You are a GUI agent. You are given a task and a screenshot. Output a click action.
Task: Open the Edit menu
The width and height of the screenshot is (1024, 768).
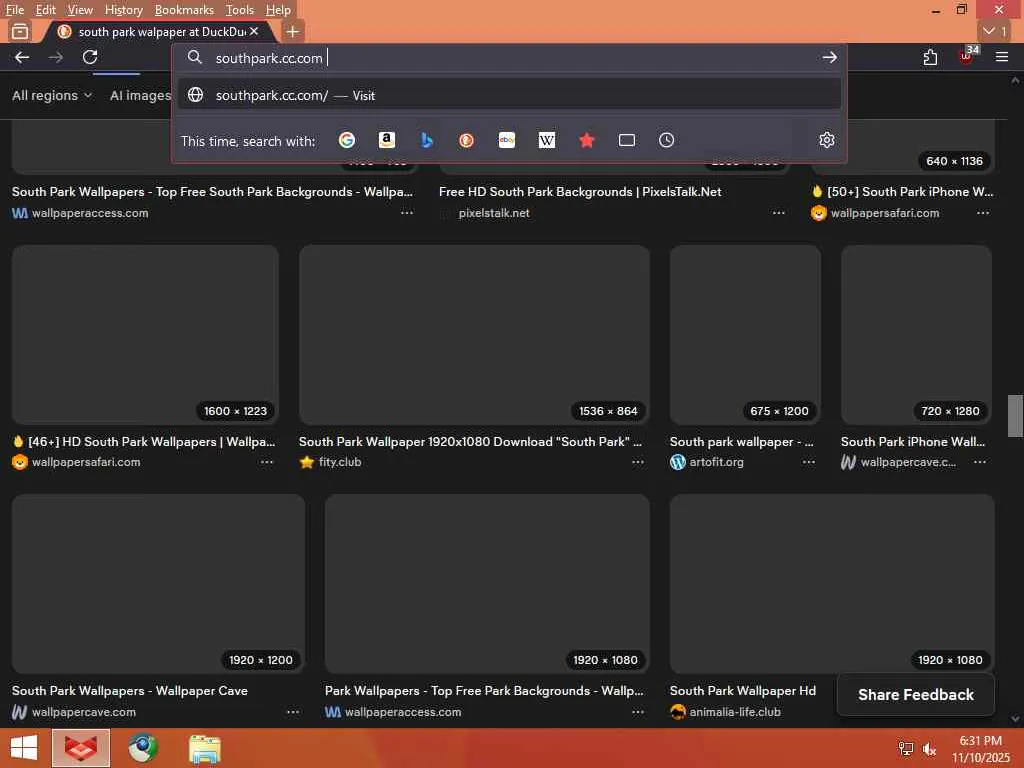pos(46,10)
